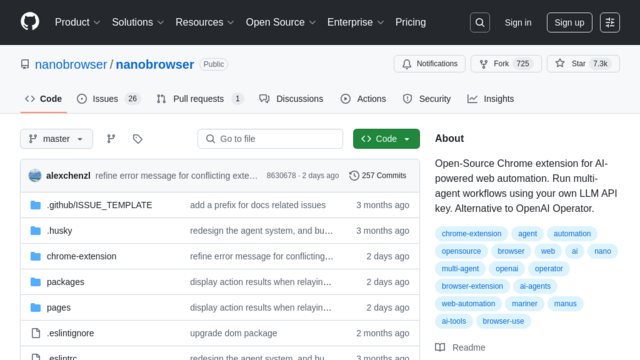Select the ai-tools topic tag
This screenshot has height=360, width=640.
click(453, 321)
